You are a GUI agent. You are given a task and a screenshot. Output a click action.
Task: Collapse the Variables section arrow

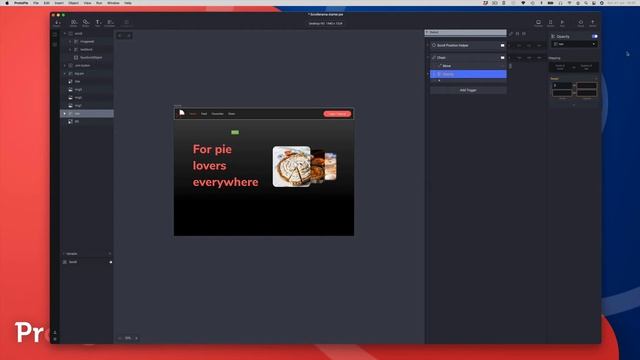[x=64, y=254]
